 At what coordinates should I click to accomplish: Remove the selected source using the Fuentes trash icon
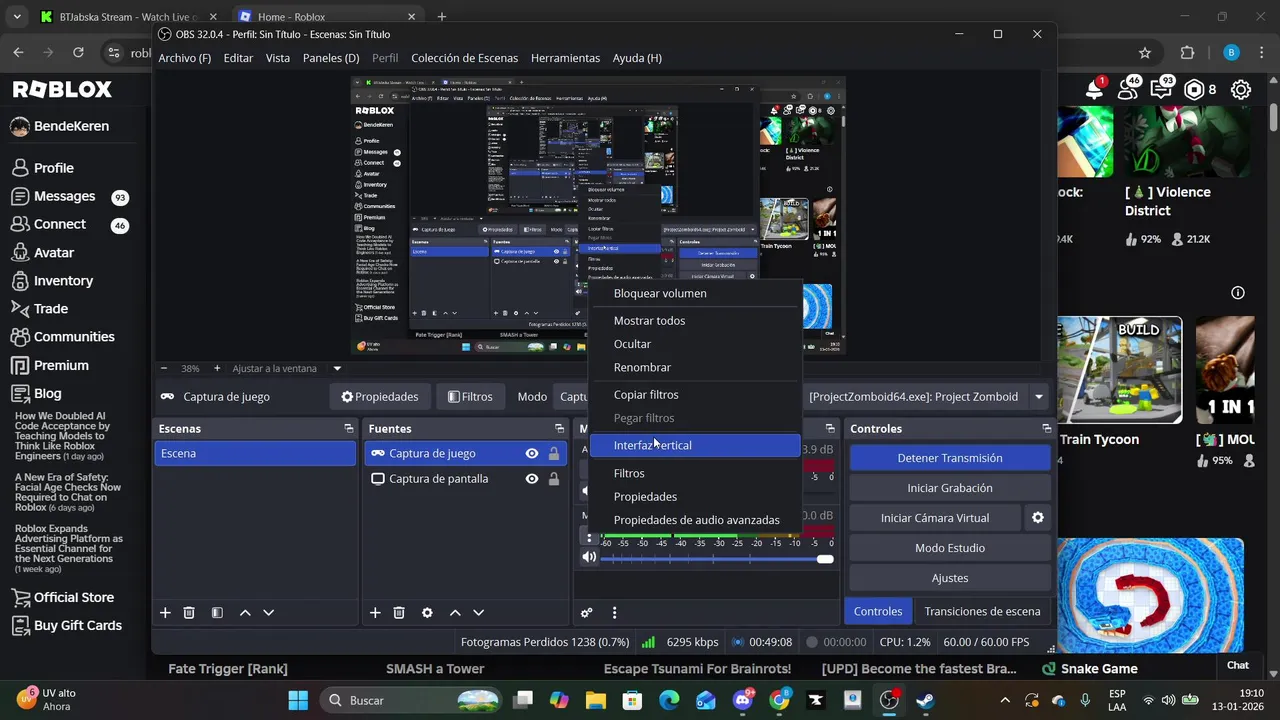click(x=399, y=613)
